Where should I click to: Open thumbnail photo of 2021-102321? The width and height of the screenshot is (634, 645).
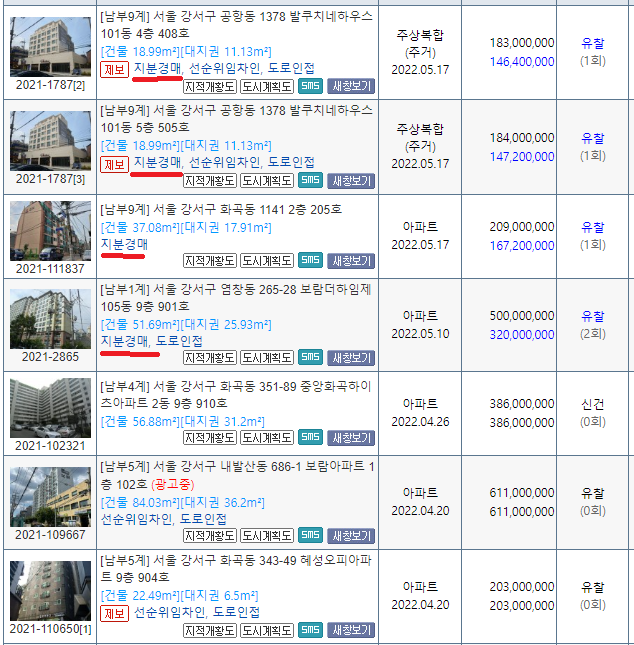tap(50, 408)
